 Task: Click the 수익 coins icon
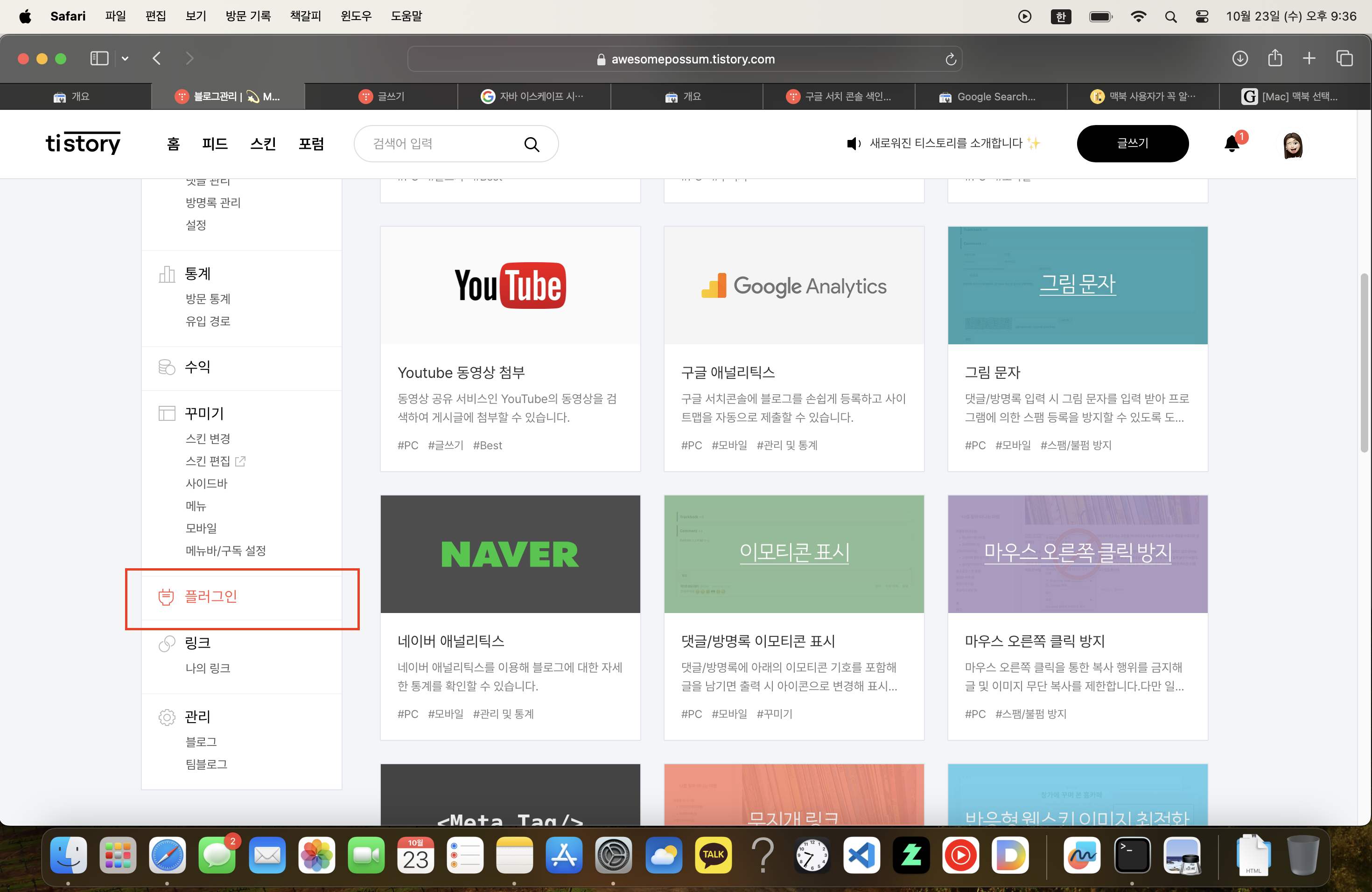(167, 367)
